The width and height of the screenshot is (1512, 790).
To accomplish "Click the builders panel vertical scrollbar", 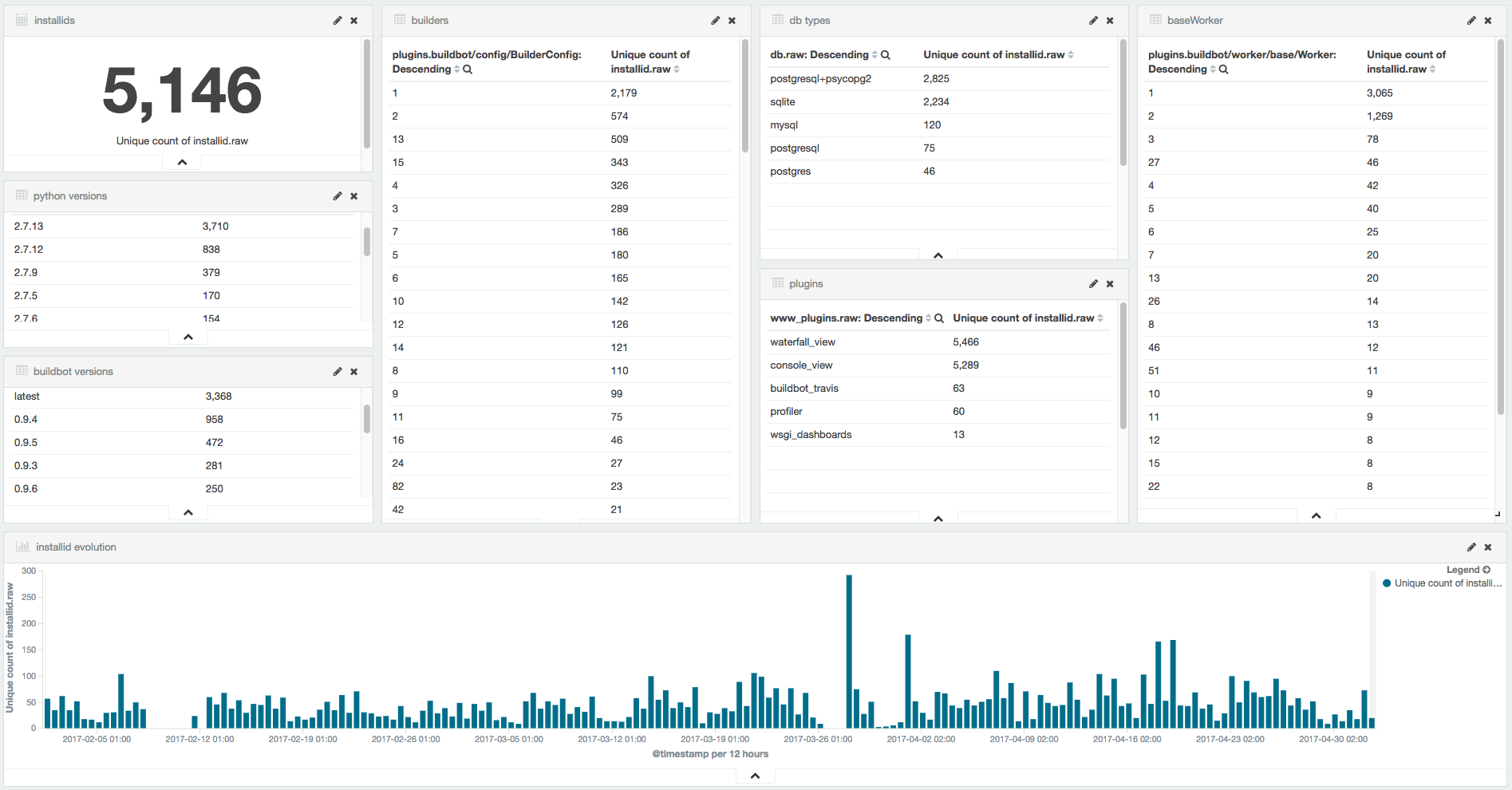I will point(745,96).
